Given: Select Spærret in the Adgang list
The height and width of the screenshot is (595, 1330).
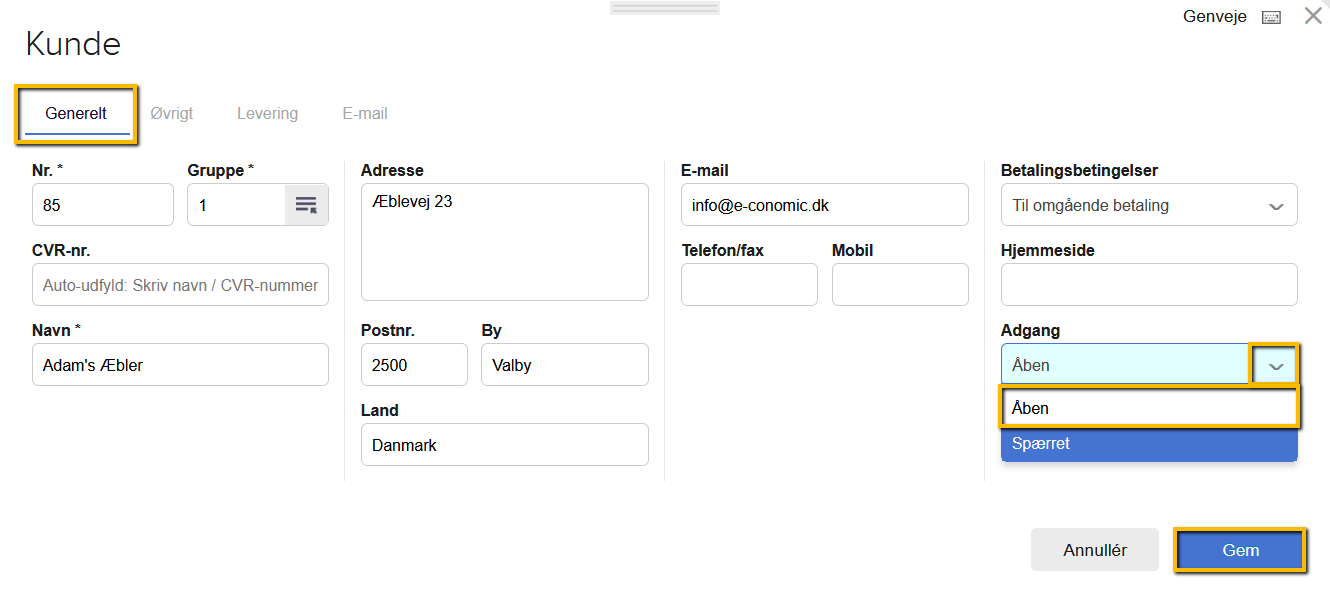Looking at the screenshot, I should [1148, 442].
